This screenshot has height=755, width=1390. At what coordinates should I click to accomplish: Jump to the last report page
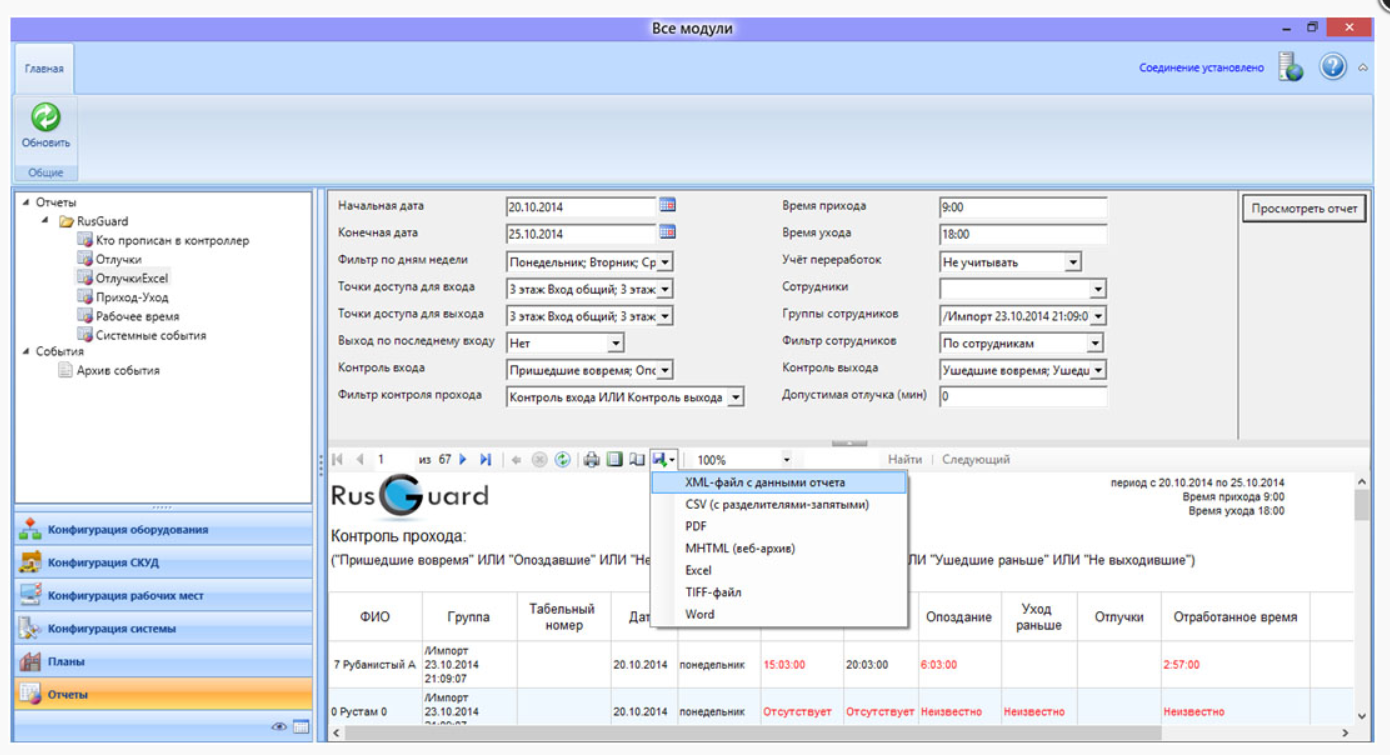[x=485, y=460]
